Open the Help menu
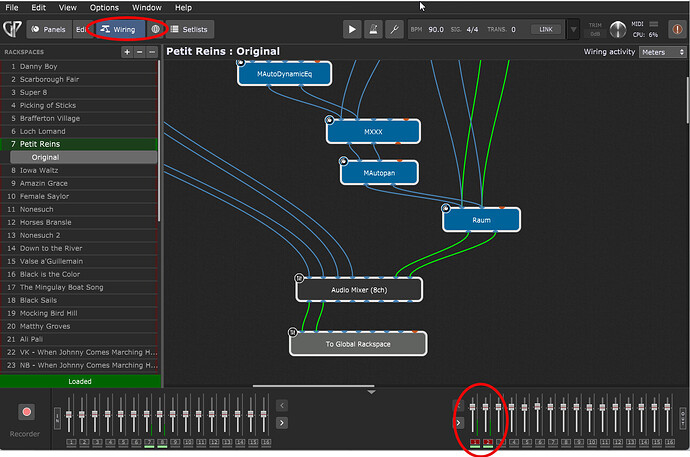This screenshot has width=690, height=457. [x=183, y=7]
